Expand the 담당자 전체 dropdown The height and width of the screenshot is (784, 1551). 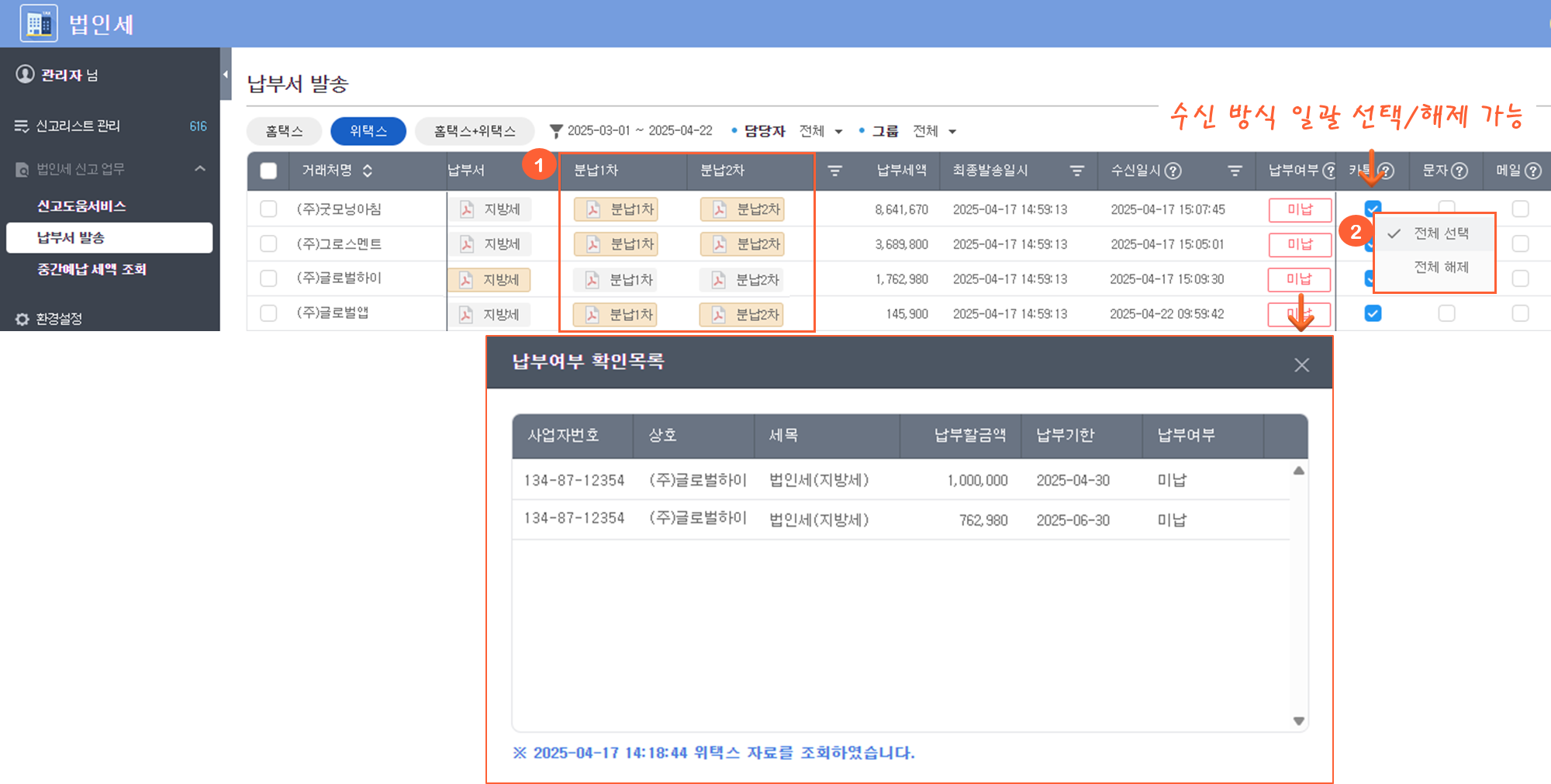(821, 131)
